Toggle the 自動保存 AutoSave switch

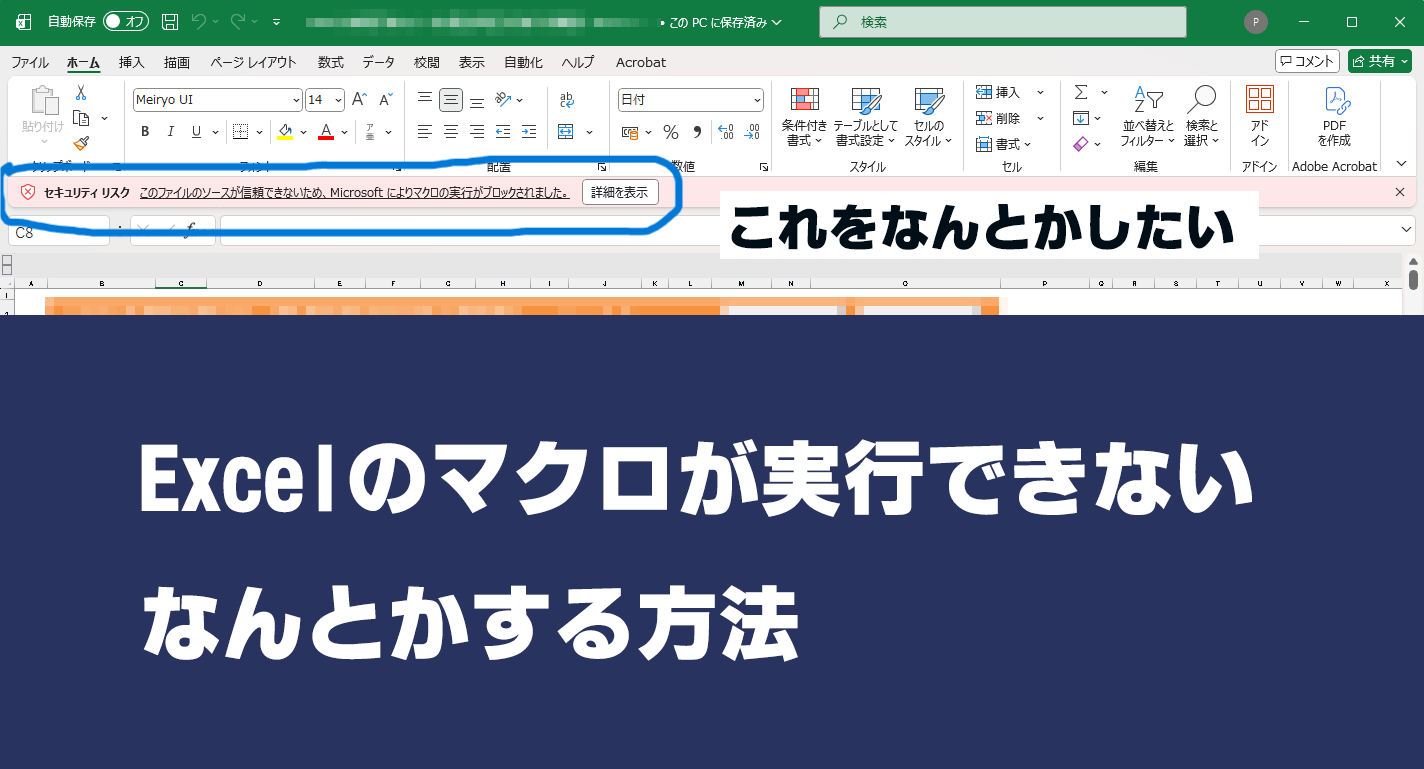coord(126,22)
